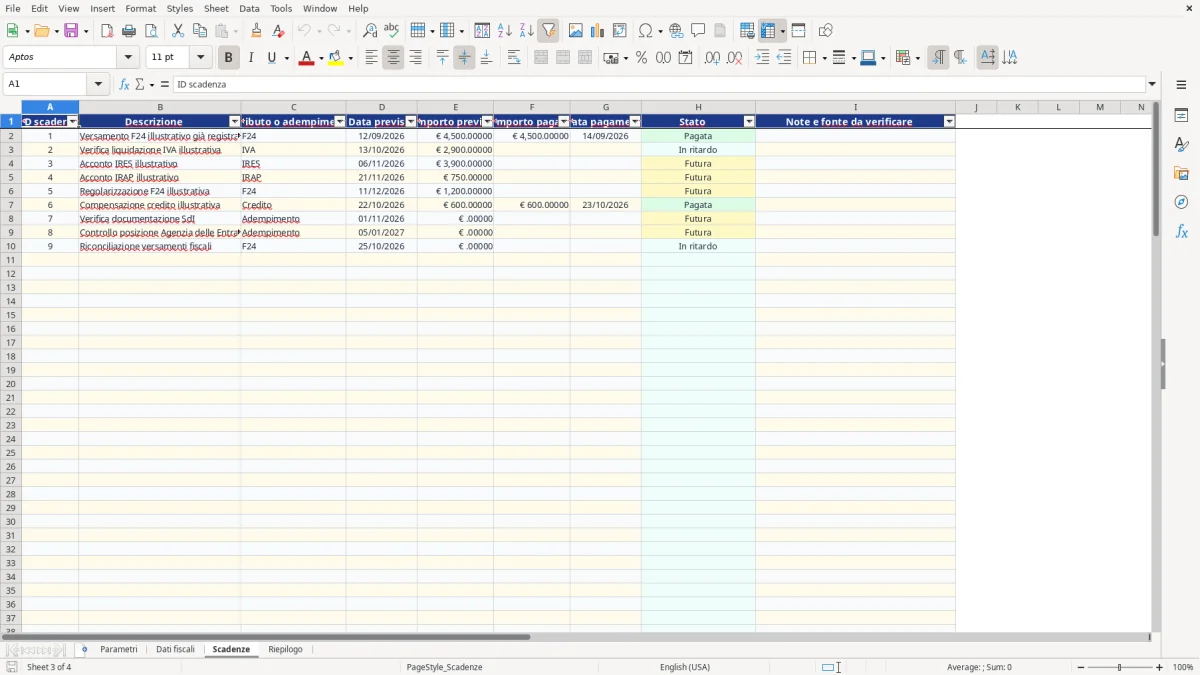
Task: Define print area
Action: point(747,31)
